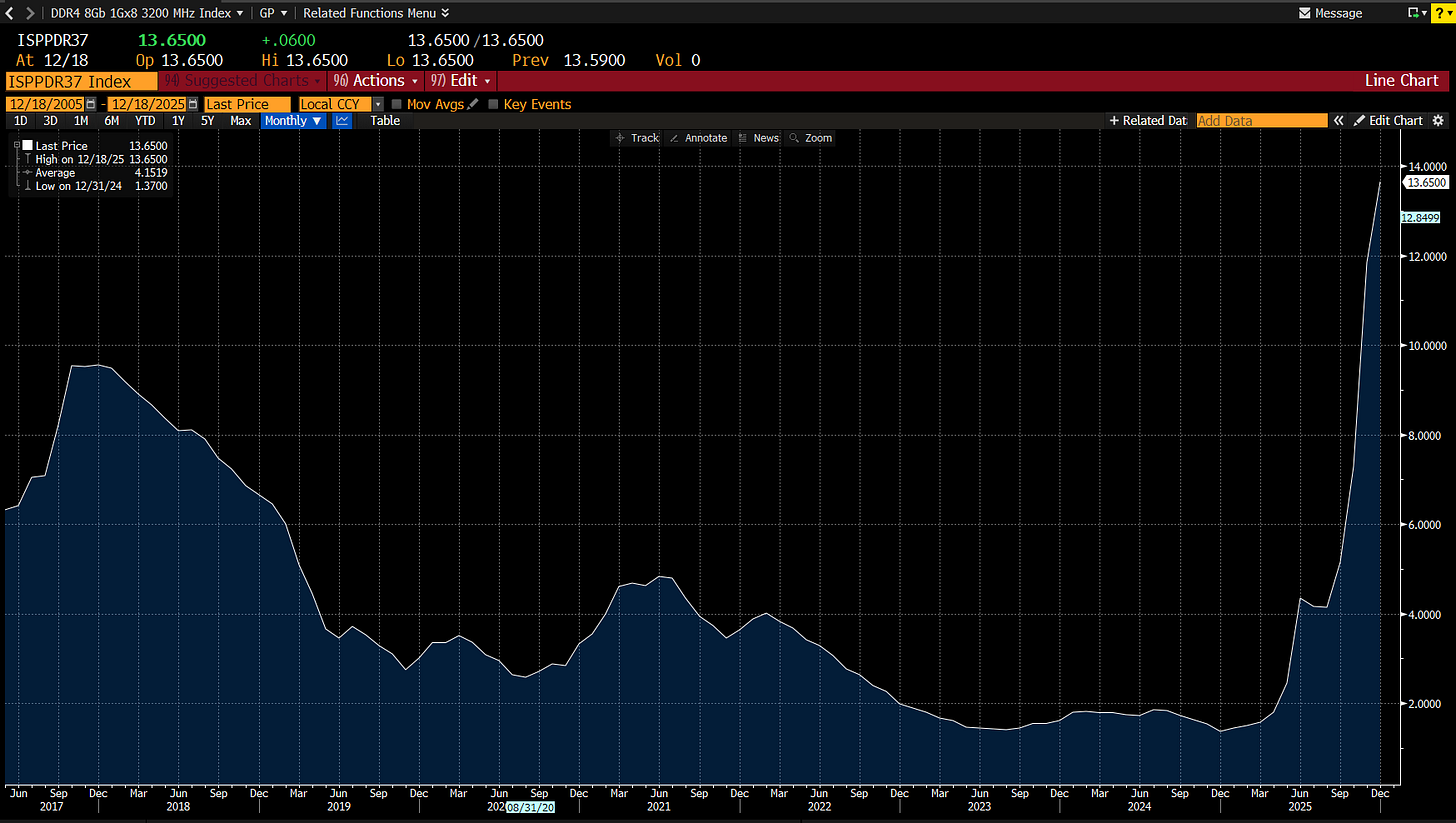The width and height of the screenshot is (1456, 823).
Task: Open the Edit menu
Action: coord(460,80)
